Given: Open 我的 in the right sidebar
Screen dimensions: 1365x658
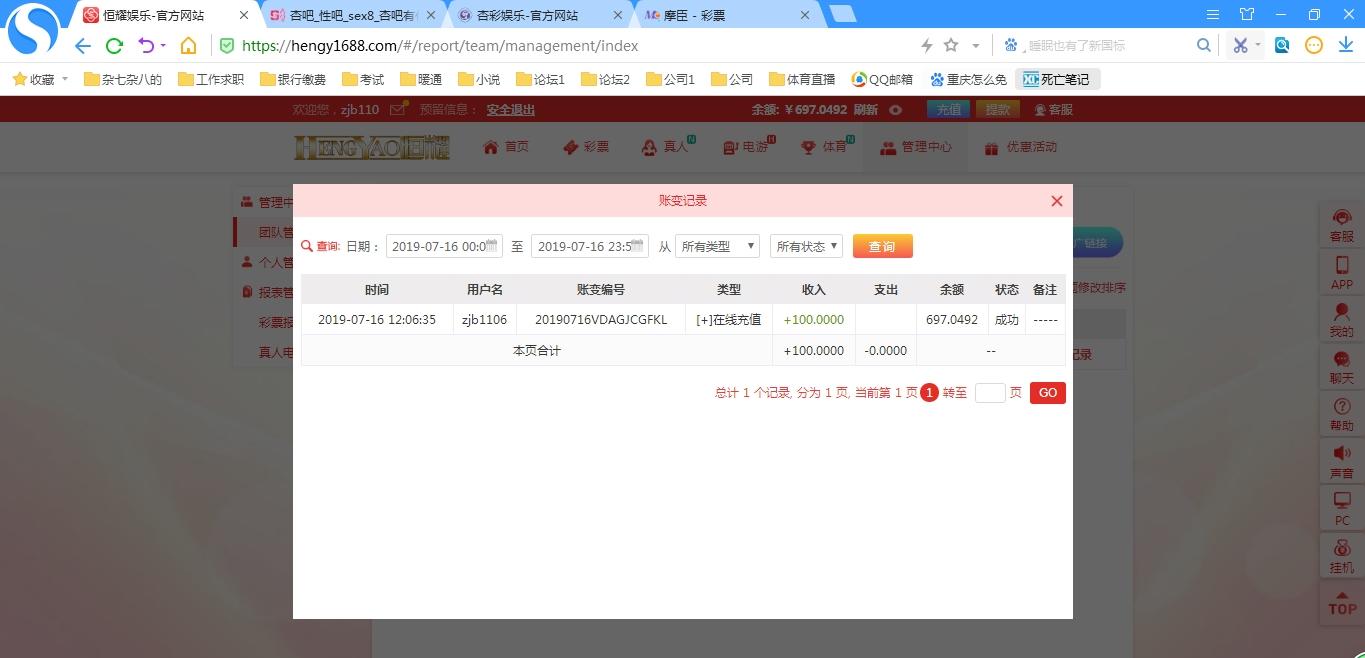Looking at the screenshot, I should click(1342, 320).
